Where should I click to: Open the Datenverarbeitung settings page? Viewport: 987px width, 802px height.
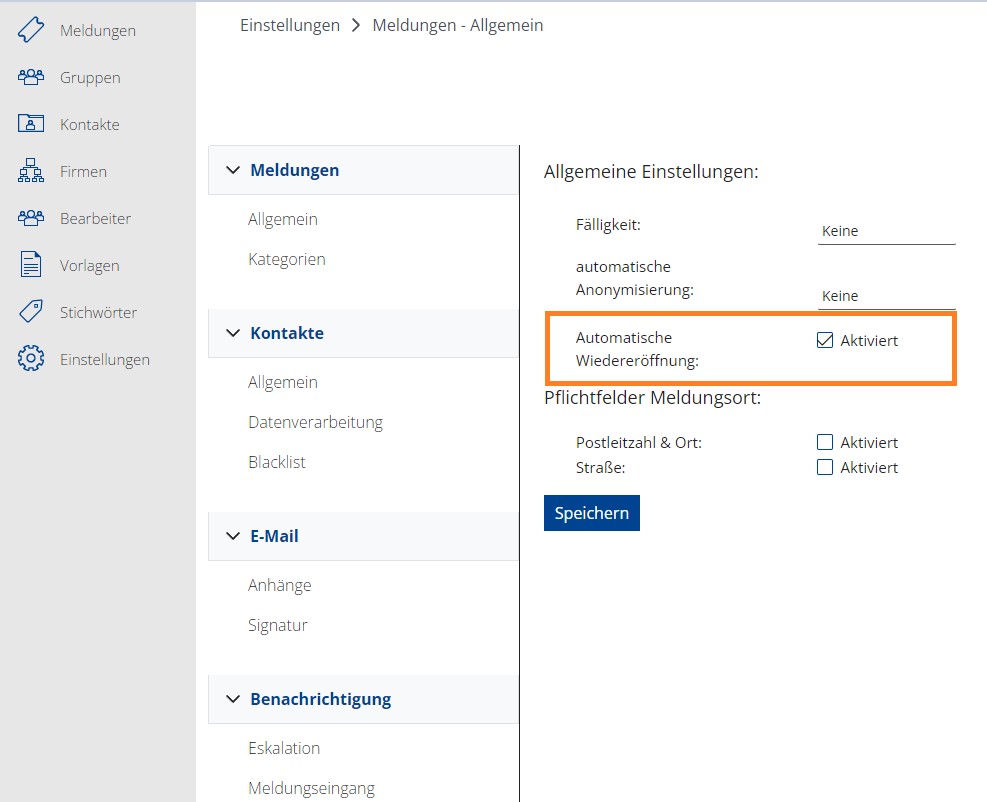(315, 422)
